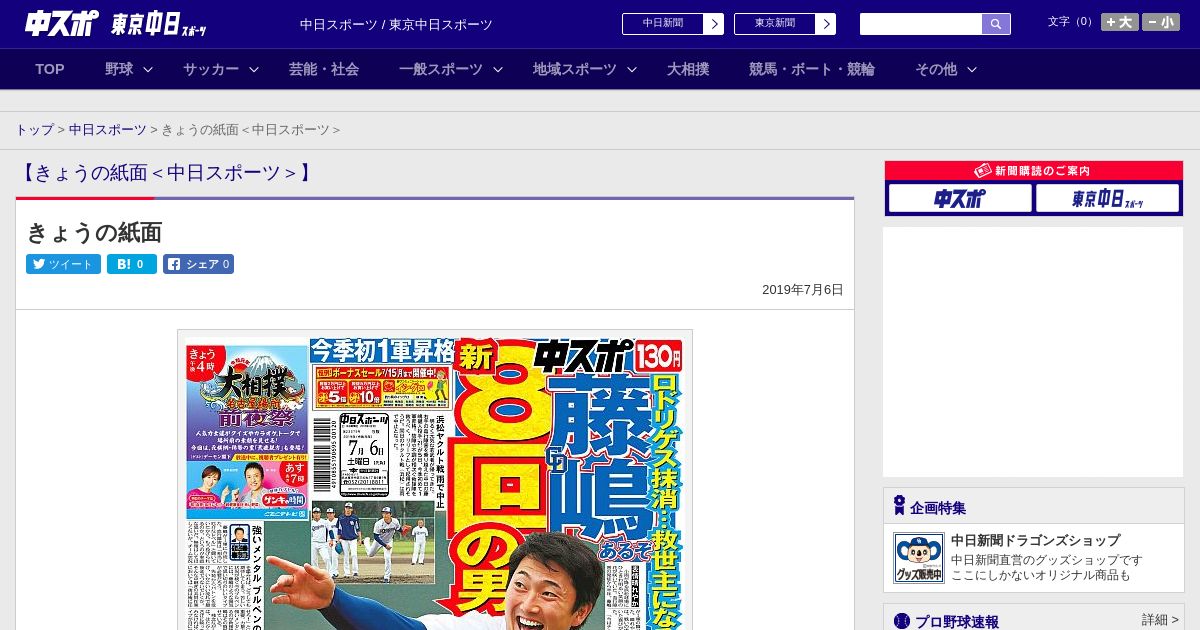Image resolution: width=1200 pixels, height=630 pixels.
Task: Click トップ breadcrumb link
Action: [x=34, y=130]
